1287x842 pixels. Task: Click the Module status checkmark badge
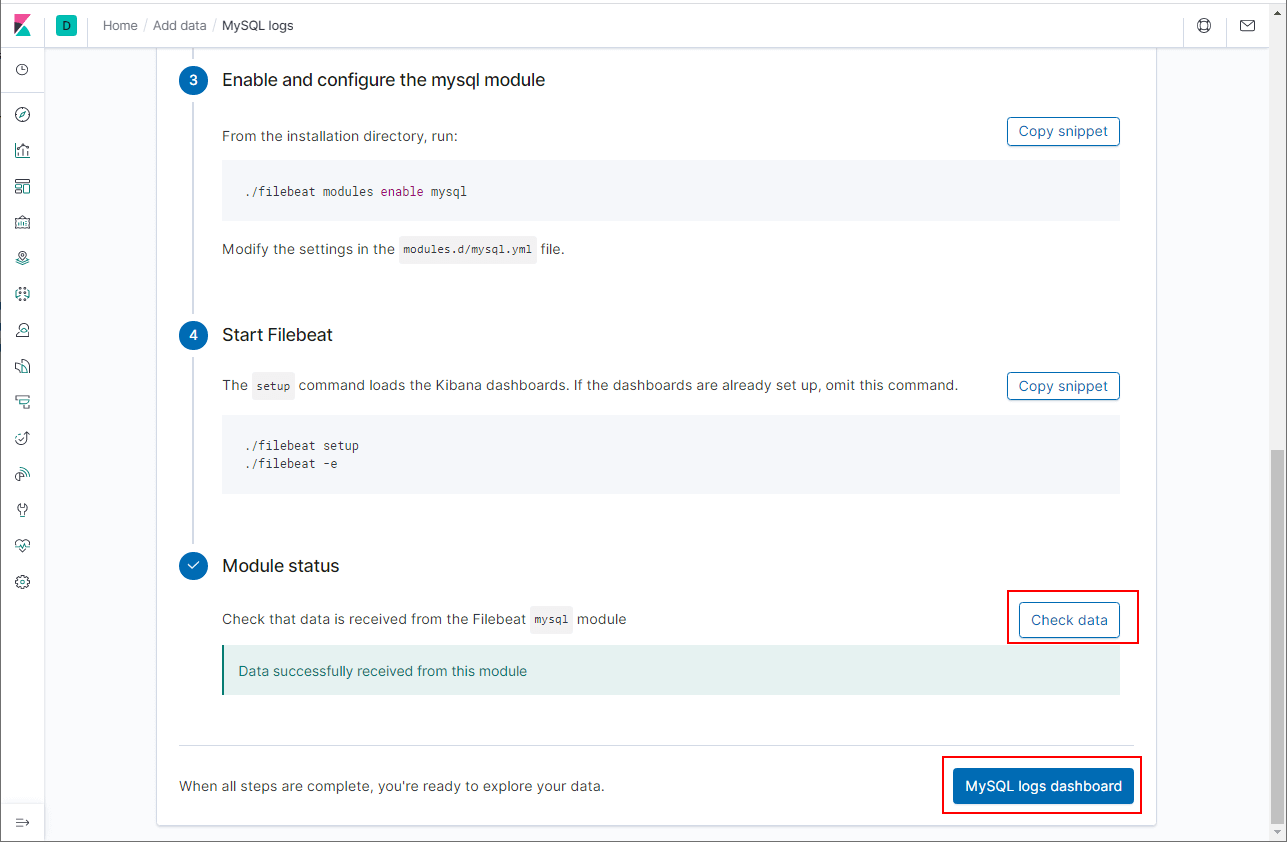tap(194, 566)
